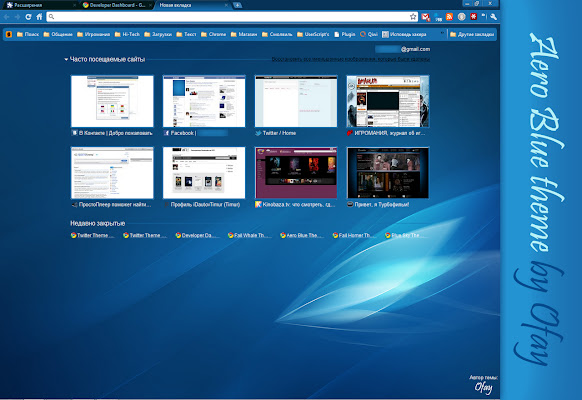Close the Новая вкладка tab
This screenshot has width=582, height=400.
click(x=226, y=5)
